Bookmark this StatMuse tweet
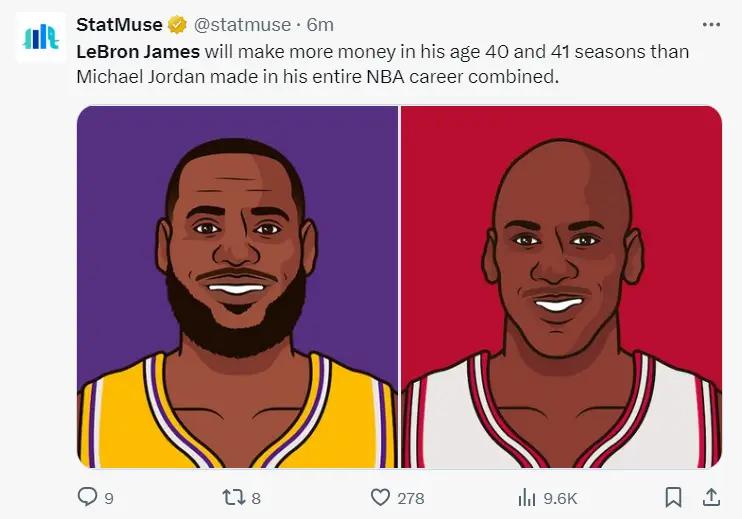 (674, 497)
